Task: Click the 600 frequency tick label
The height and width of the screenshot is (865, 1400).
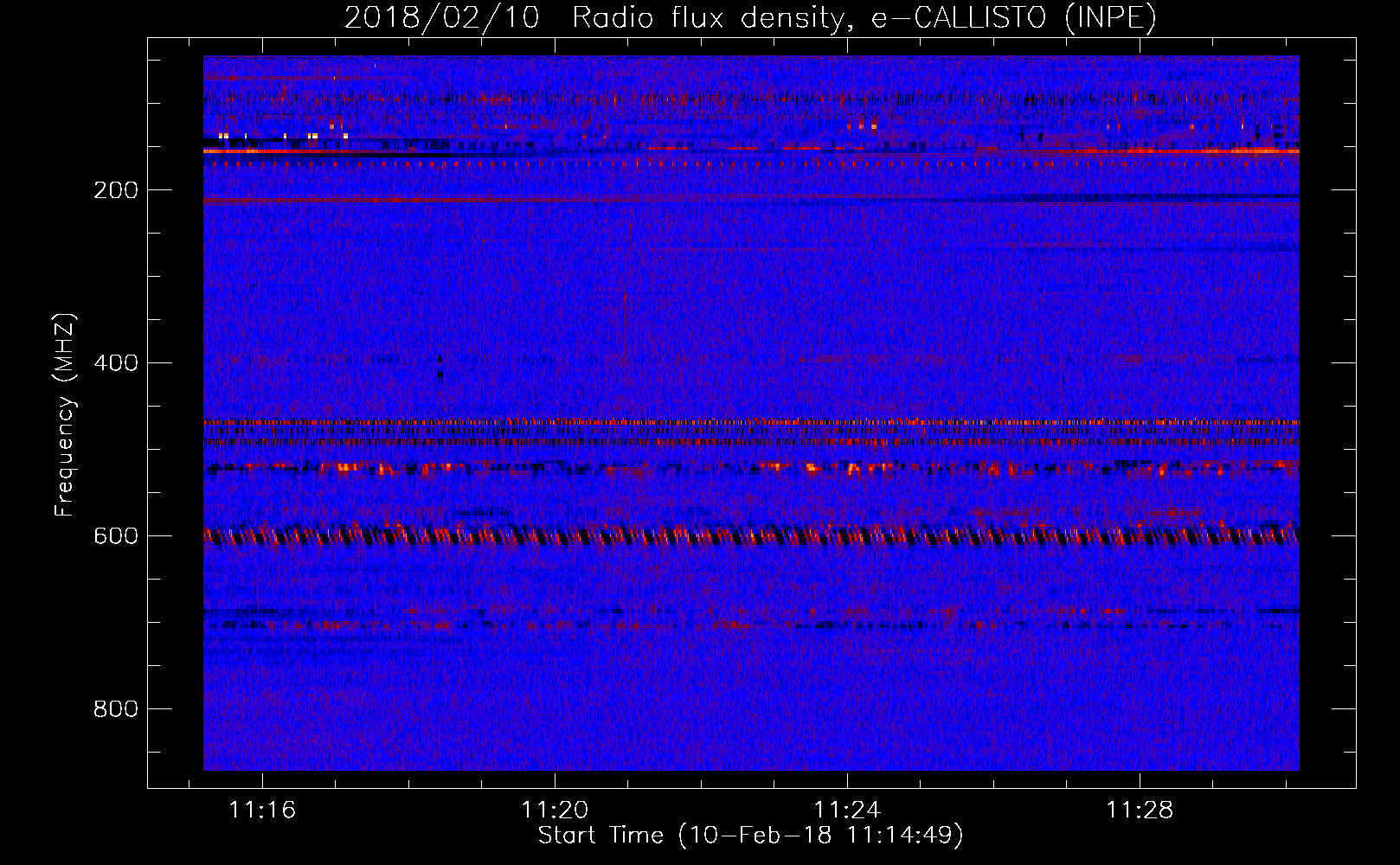Action: click(x=116, y=536)
